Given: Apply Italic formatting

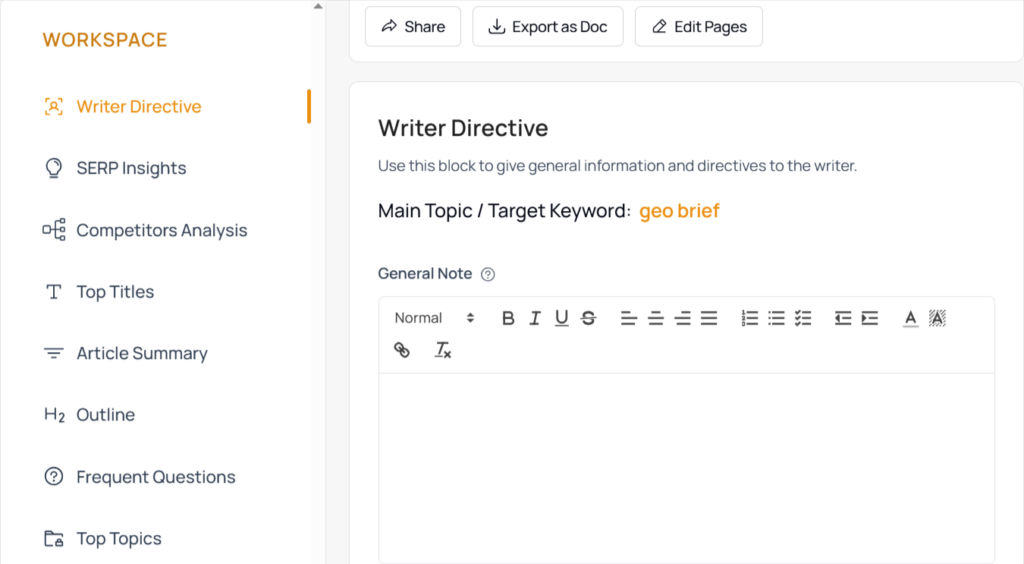Looking at the screenshot, I should [535, 318].
